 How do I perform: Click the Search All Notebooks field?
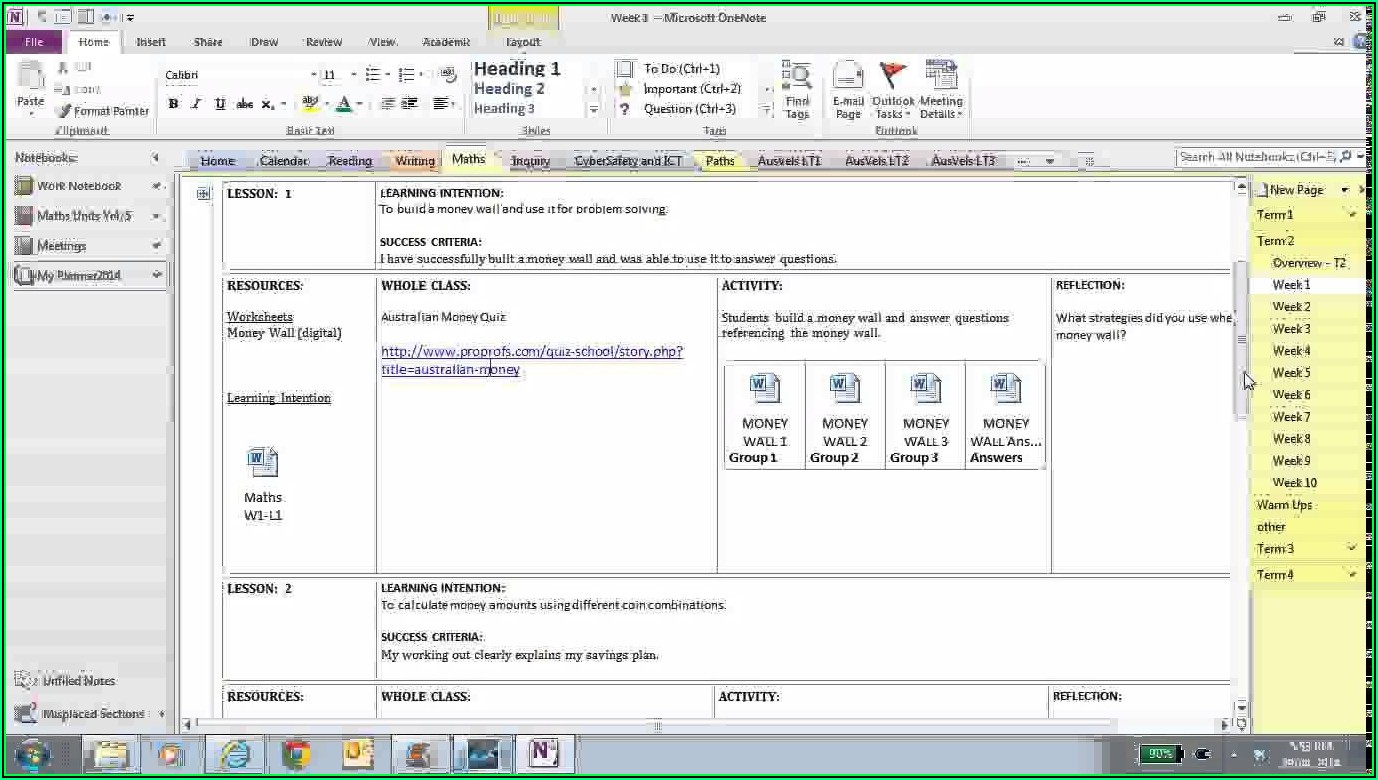[1256, 157]
